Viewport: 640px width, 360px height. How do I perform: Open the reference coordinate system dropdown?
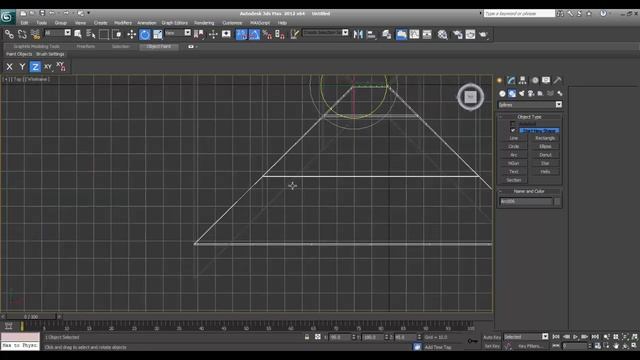point(178,33)
